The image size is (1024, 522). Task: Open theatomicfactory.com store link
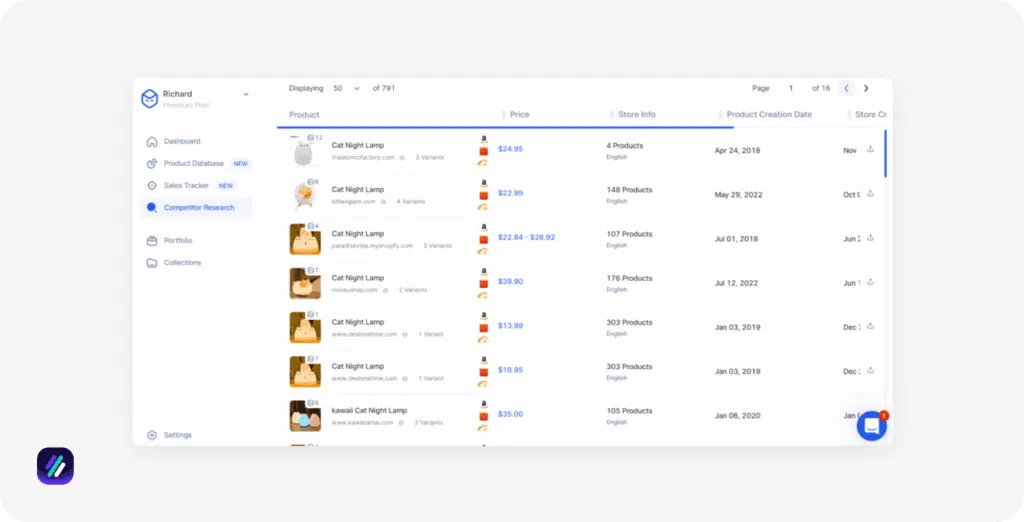tap(363, 157)
